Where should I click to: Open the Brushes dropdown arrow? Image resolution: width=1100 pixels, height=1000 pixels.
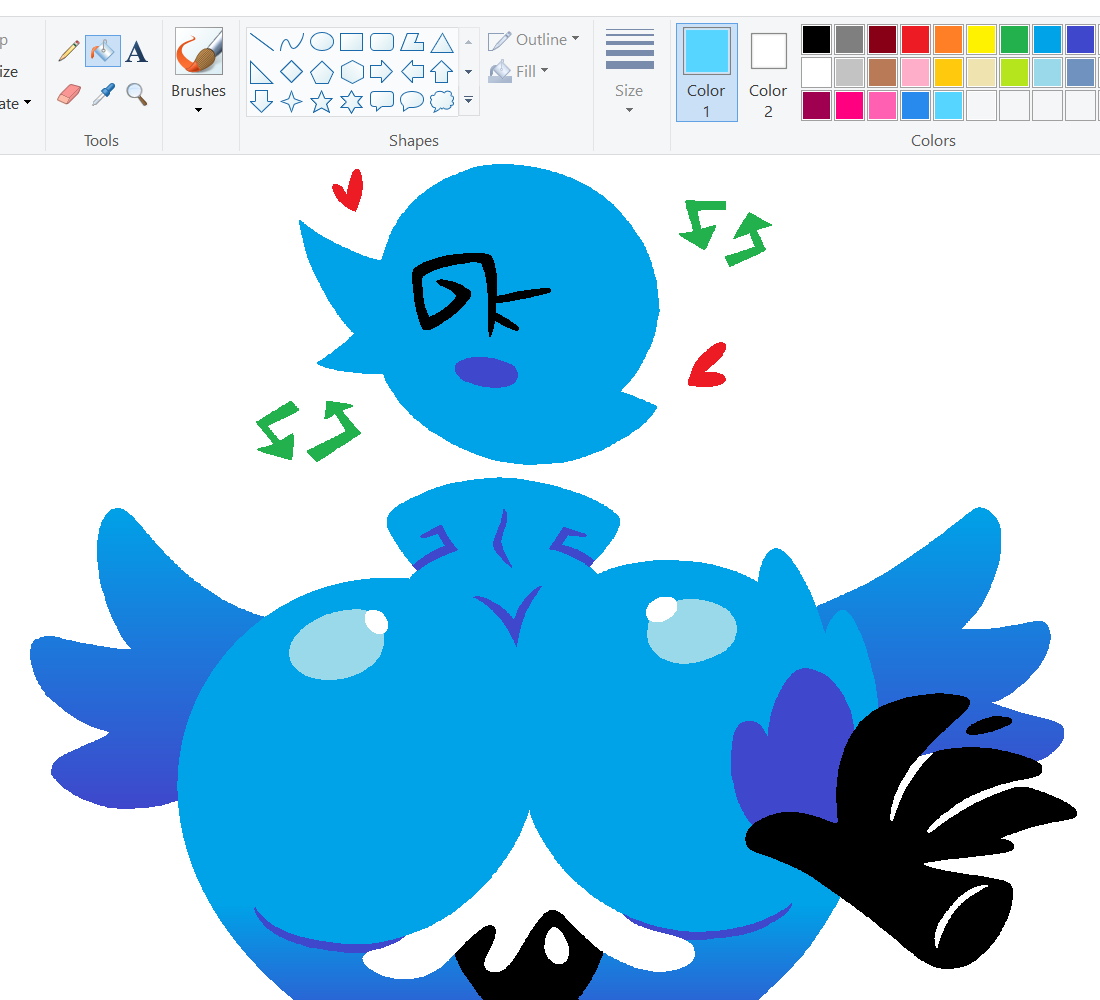click(199, 110)
